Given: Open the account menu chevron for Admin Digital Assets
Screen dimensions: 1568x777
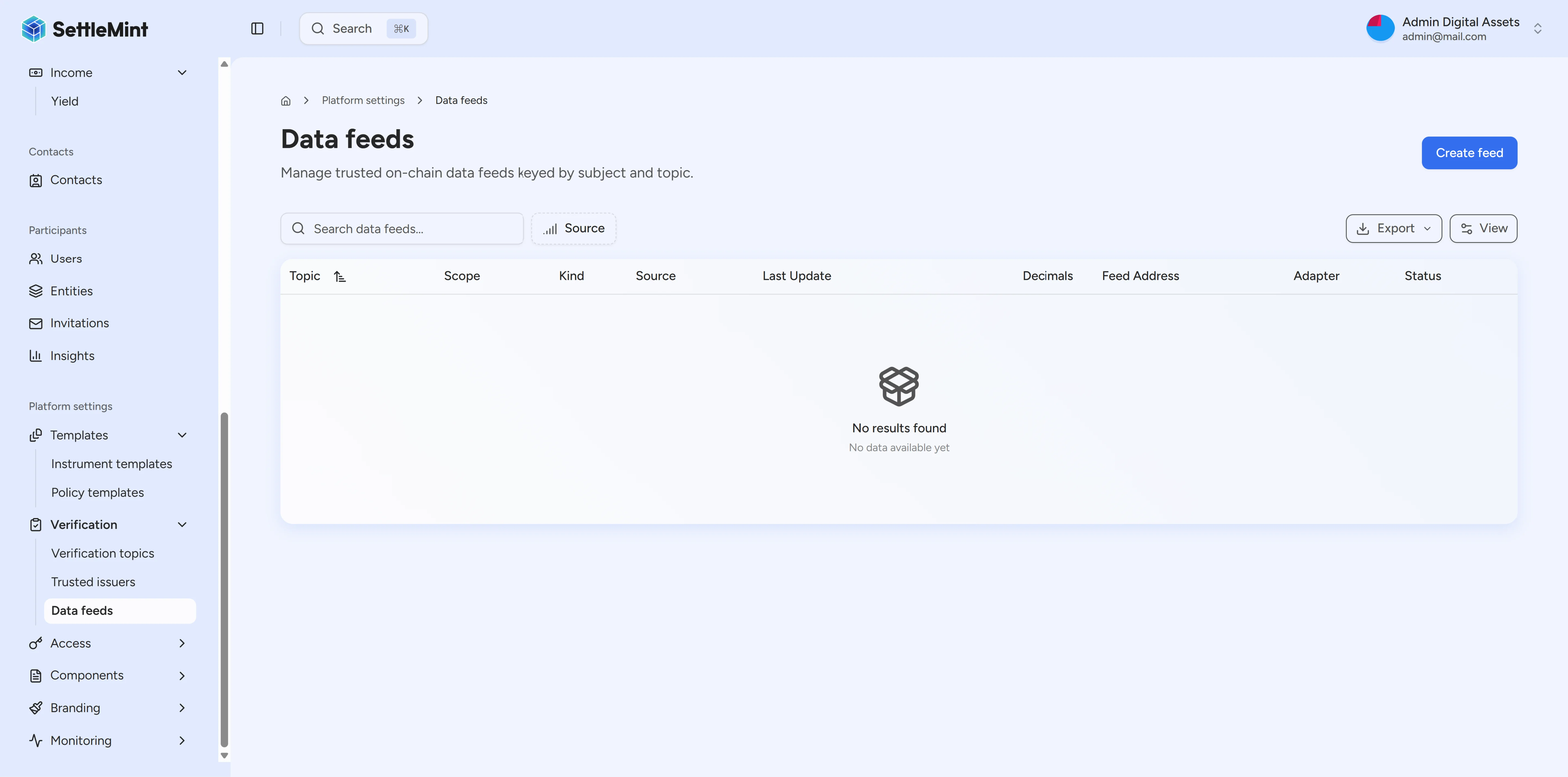Looking at the screenshot, I should pyautogui.click(x=1538, y=28).
